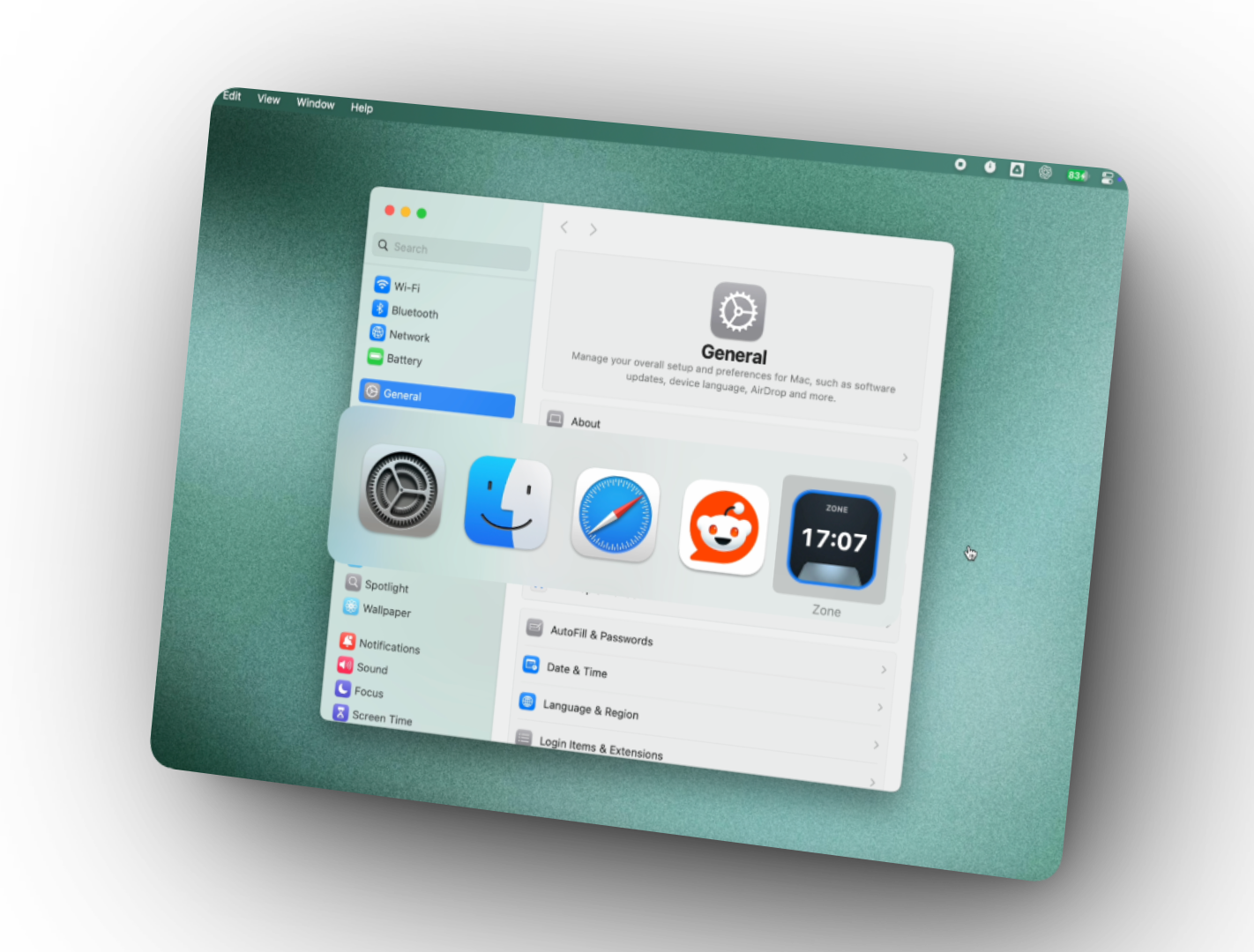
Task: Go forward with the right arrow
Action: click(x=593, y=229)
